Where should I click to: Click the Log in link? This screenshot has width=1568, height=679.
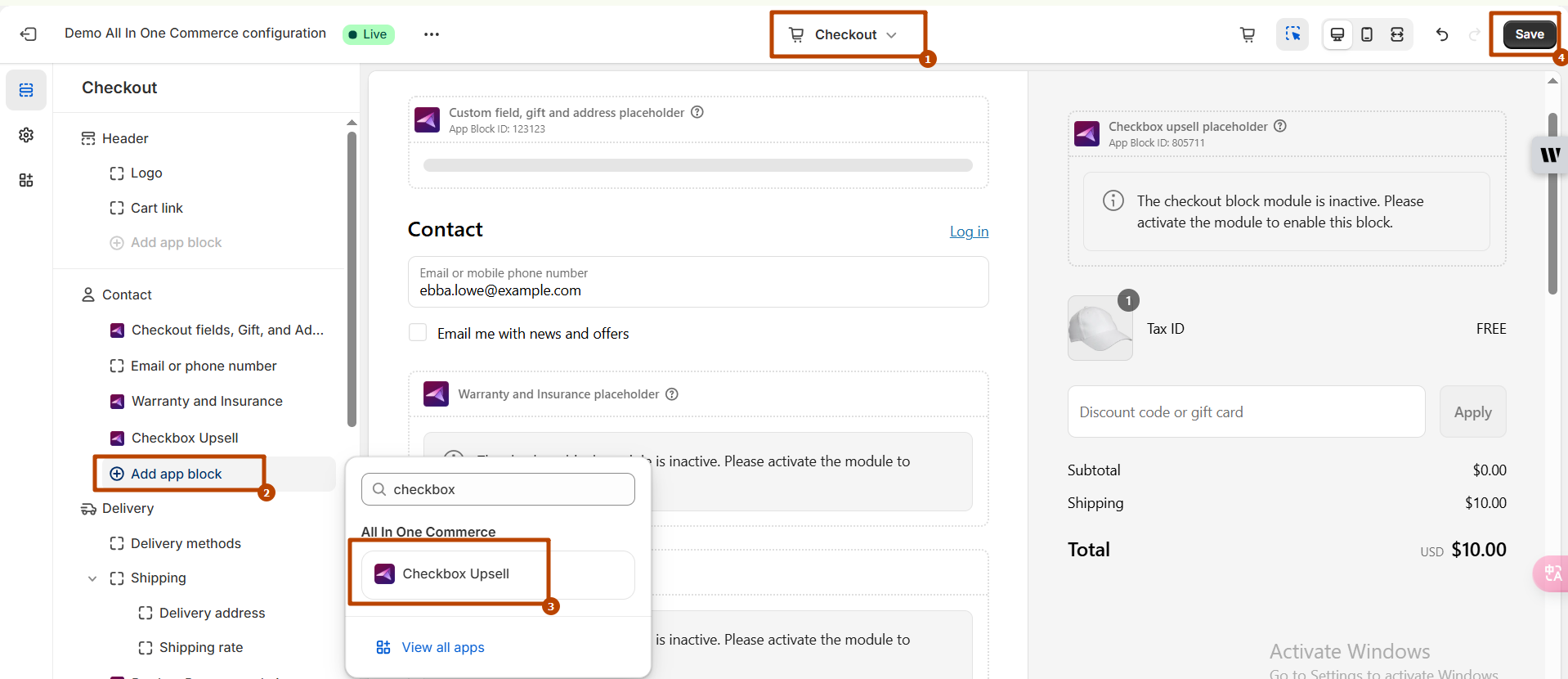[x=969, y=232]
